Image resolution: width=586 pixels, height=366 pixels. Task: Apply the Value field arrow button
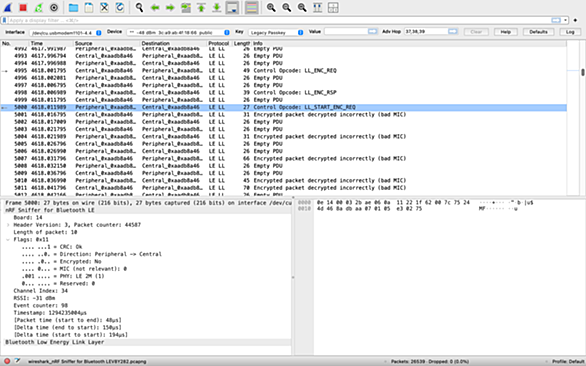[373, 32]
